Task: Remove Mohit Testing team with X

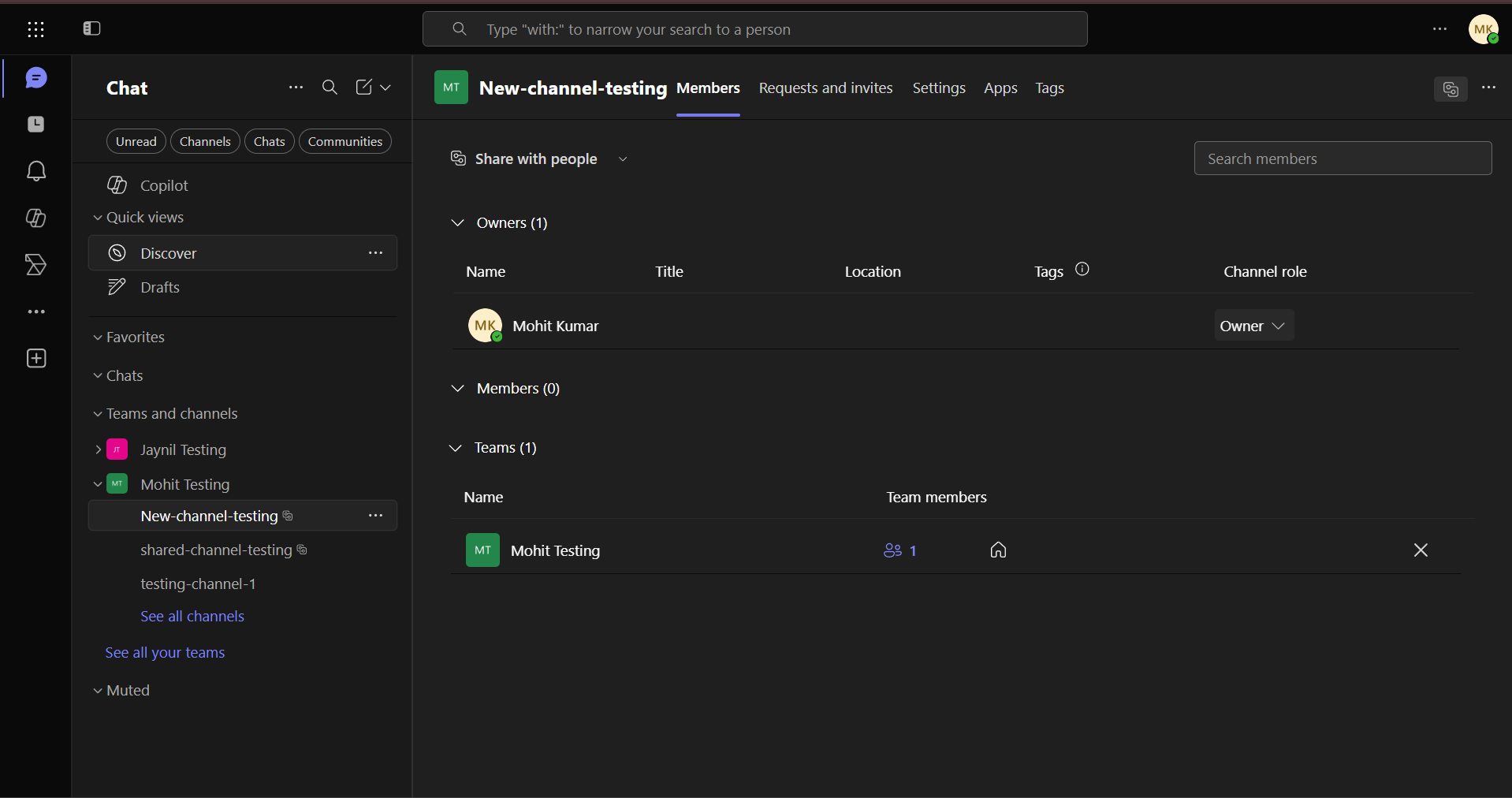Action: click(1421, 550)
